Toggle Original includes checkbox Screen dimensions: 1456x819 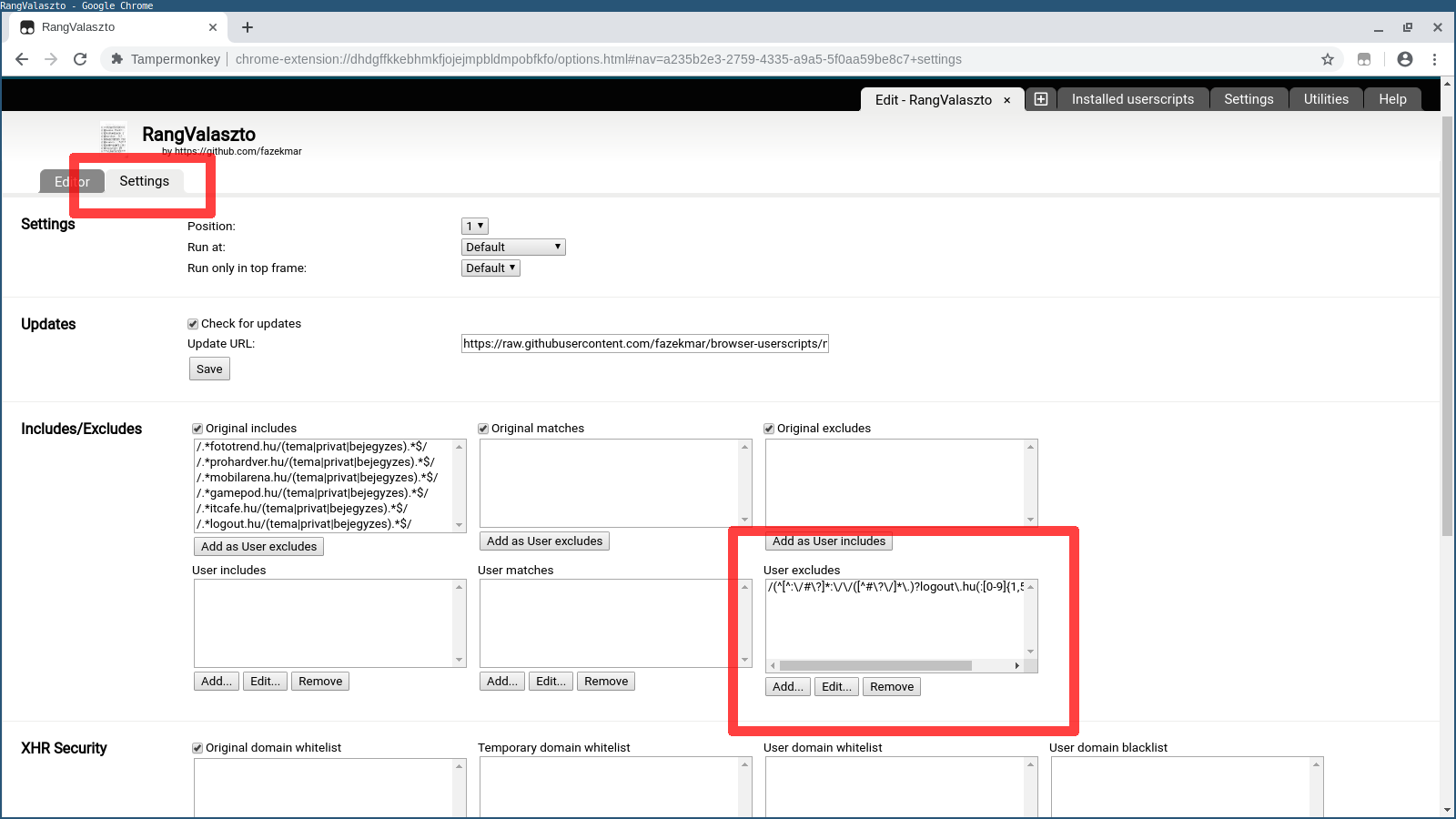[197, 429]
